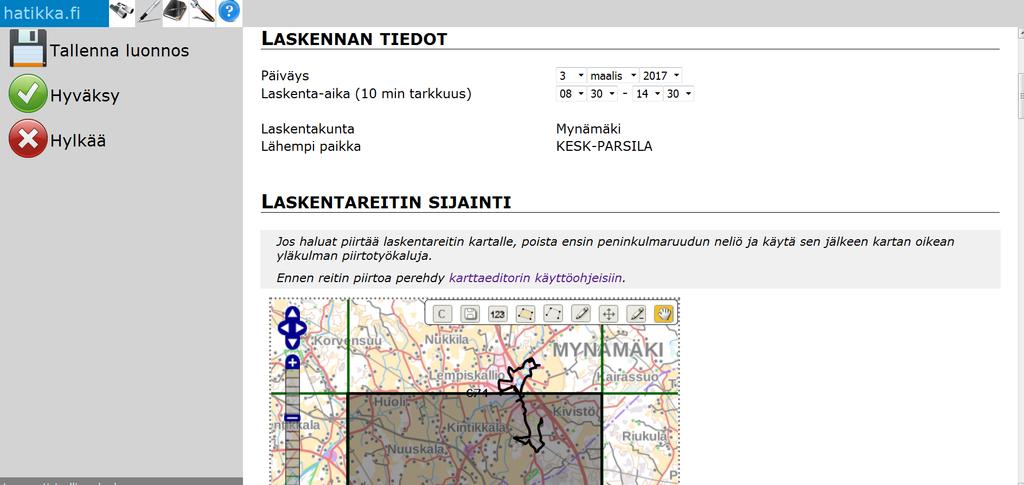The image size is (1024, 485).
Task: Reject with the Hylkää label
Action: 78,140
